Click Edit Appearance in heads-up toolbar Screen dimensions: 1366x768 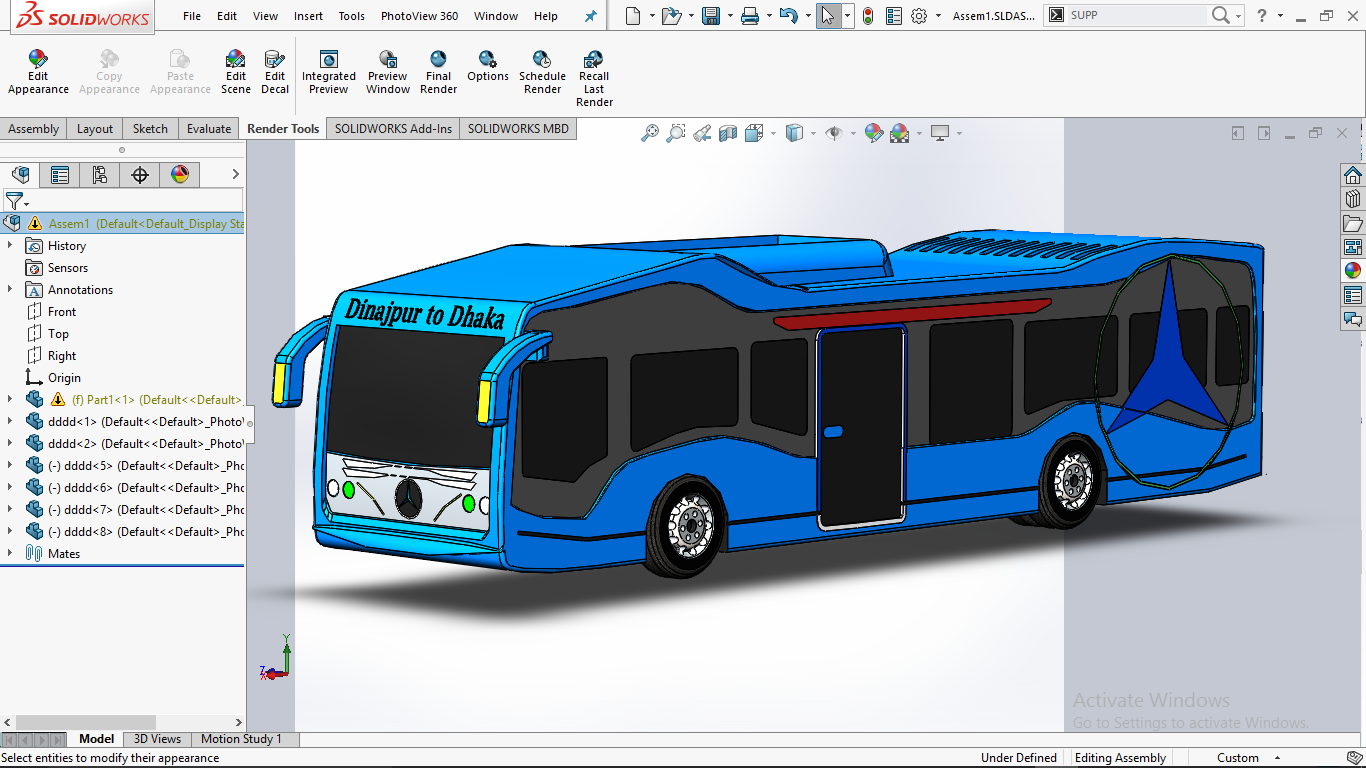[873, 133]
